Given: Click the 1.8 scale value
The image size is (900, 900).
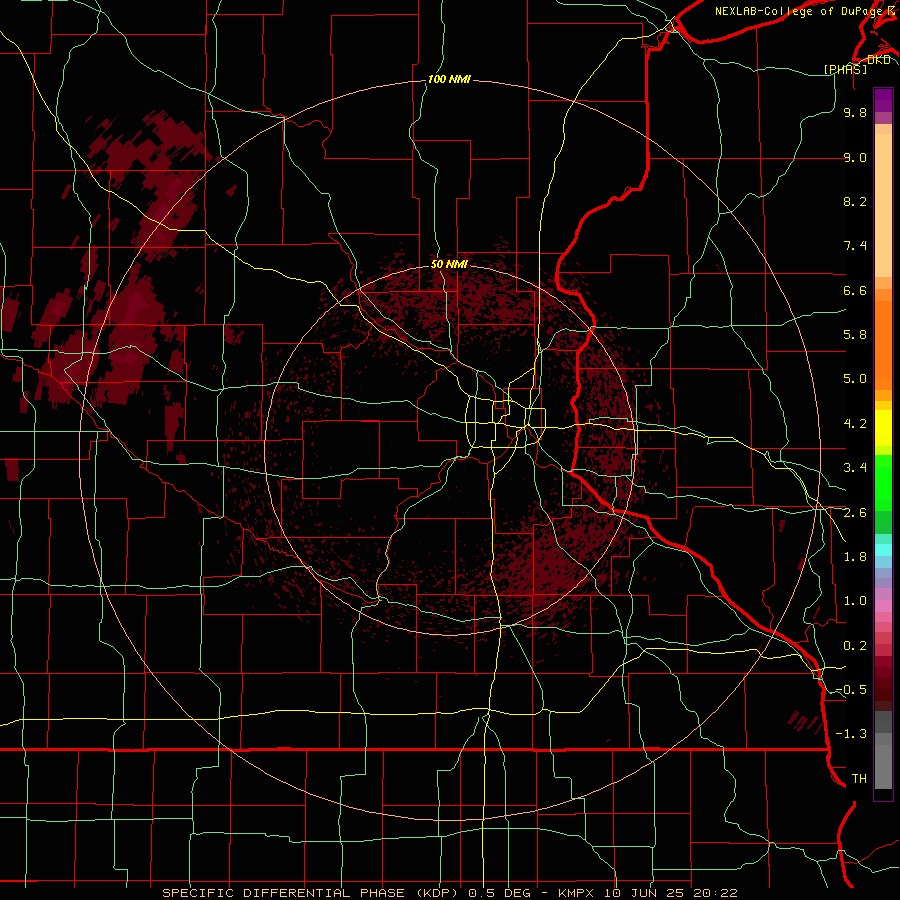Looking at the screenshot, I should (x=855, y=557).
